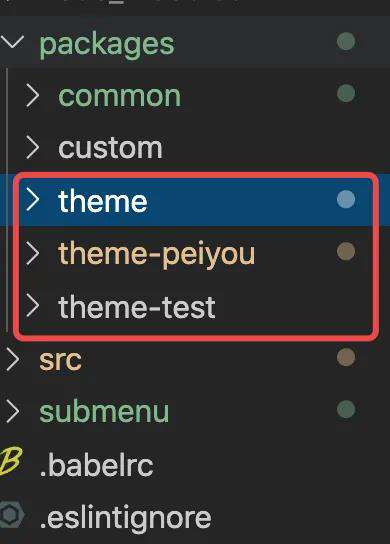Screen dimensions: 390x544
Task: Expand the submenu folder chevron
Action: (13, 411)
